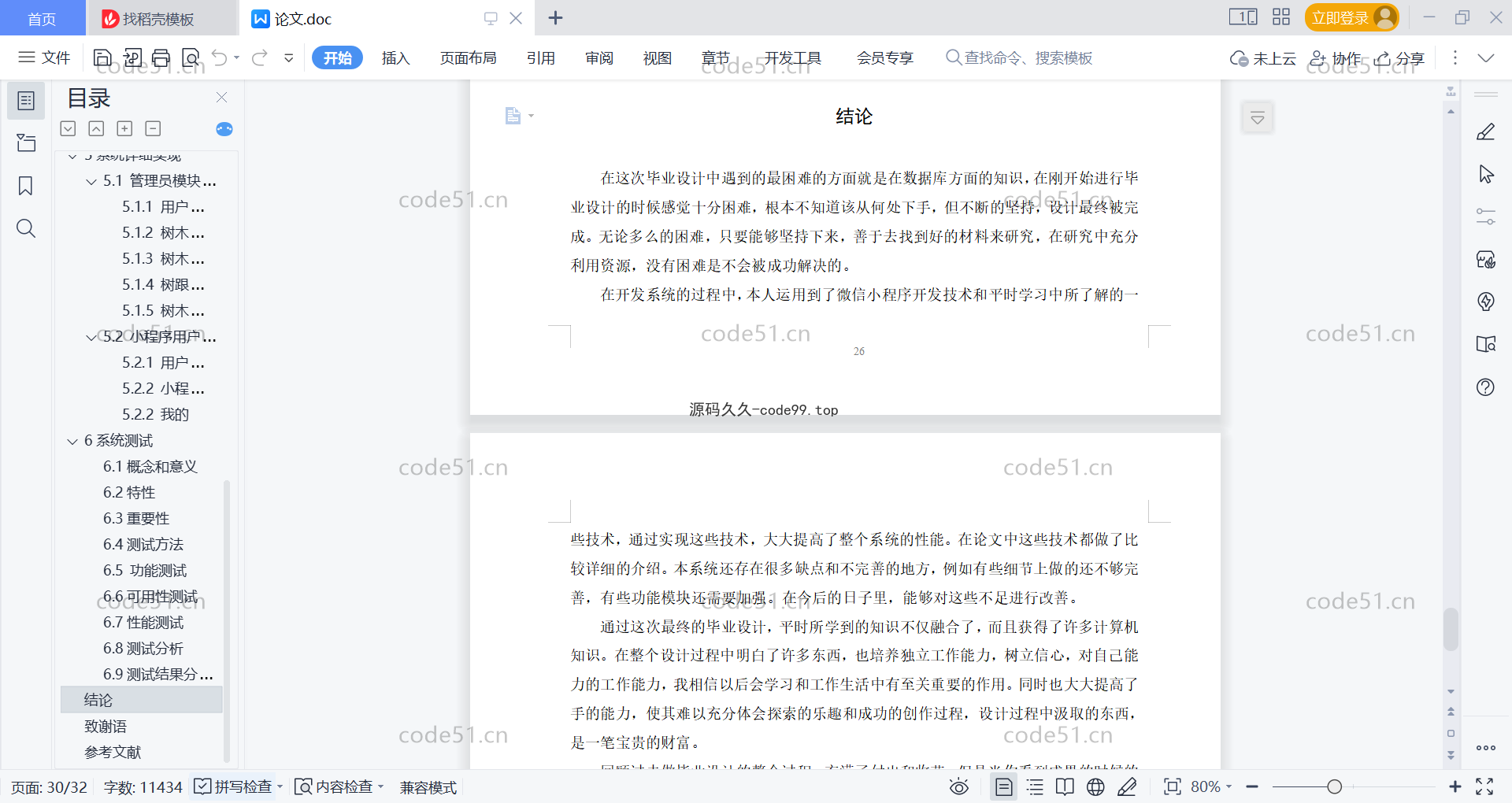
Task: Click the outline level-up icon
Action: click(96, 128)
